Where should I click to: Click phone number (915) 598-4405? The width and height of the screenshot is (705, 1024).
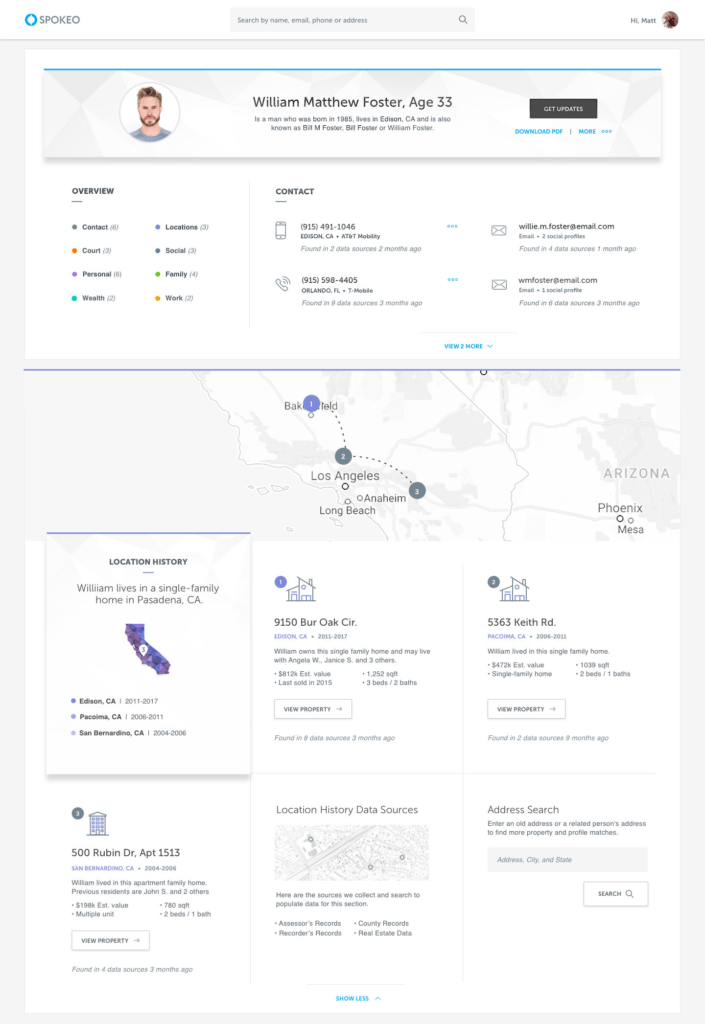tap(329, 280)
